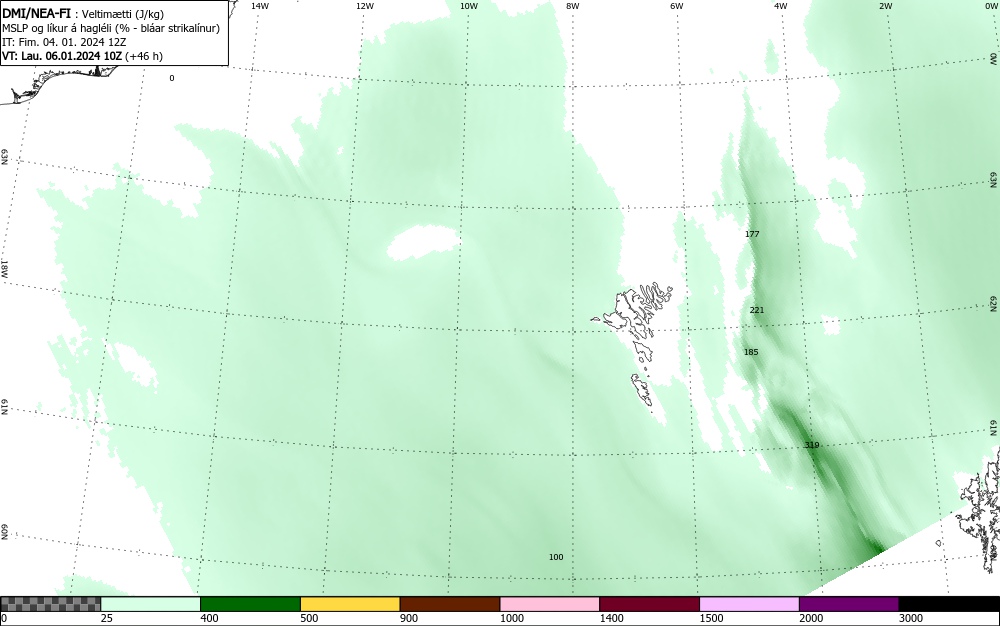Click the legend tick label 3000
This screenshot has width=1000, height=626.
pyautogui.click(x=911, y=618)
